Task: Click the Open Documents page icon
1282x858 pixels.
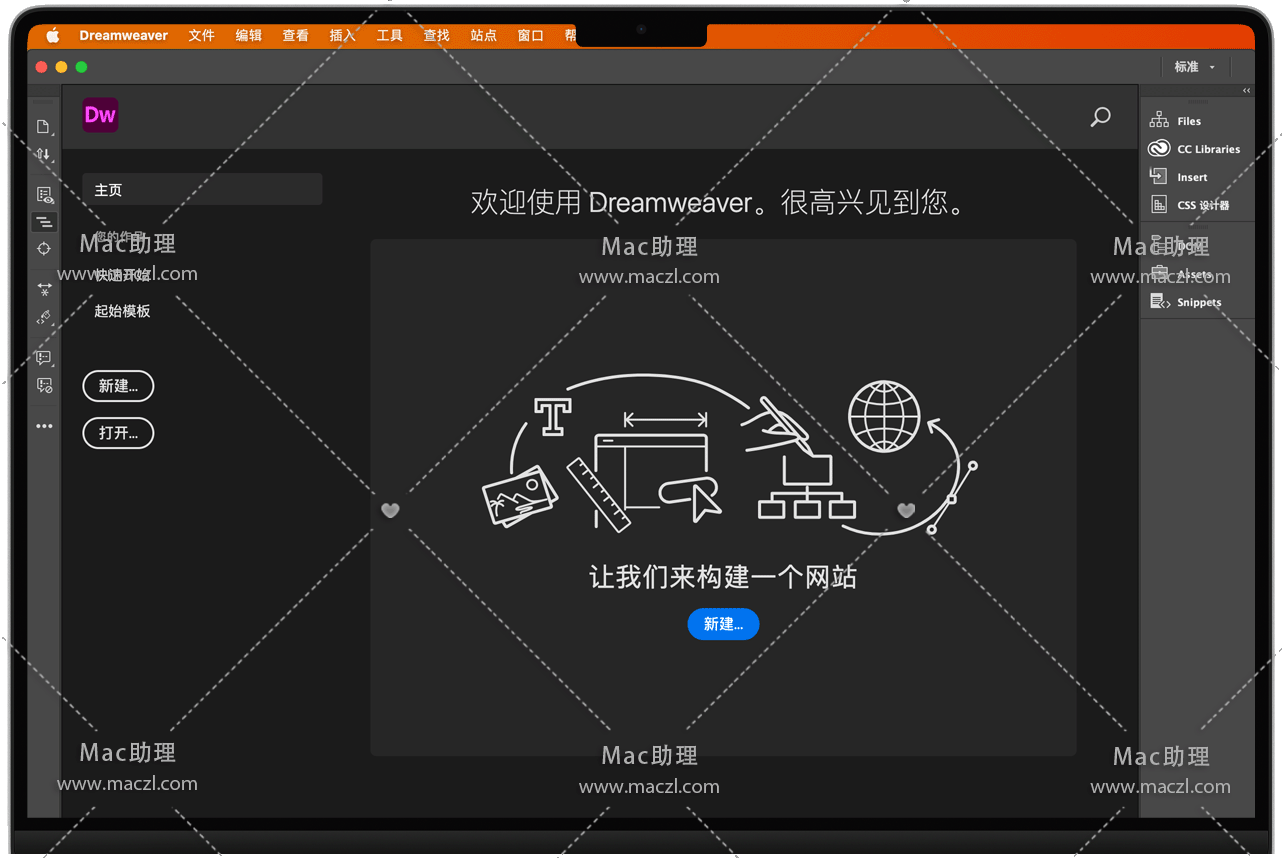Action: tap(44, 127)
